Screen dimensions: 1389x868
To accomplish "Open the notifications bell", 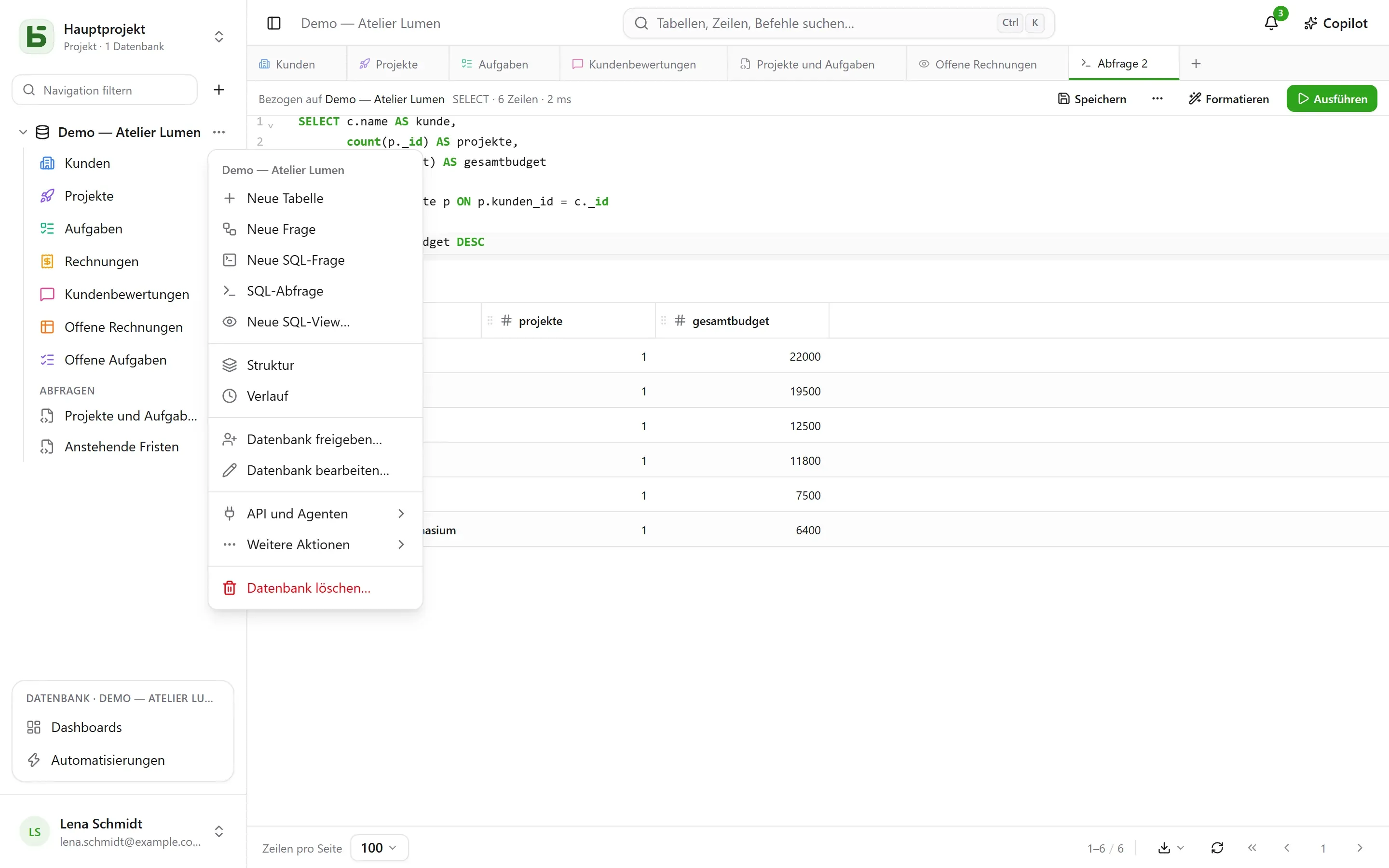I will pyautogui.click(x=1271, y=23).
